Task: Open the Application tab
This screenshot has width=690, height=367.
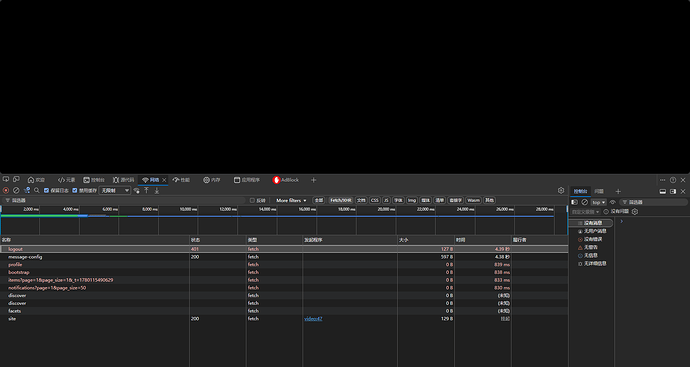Action: pos(246,180)
